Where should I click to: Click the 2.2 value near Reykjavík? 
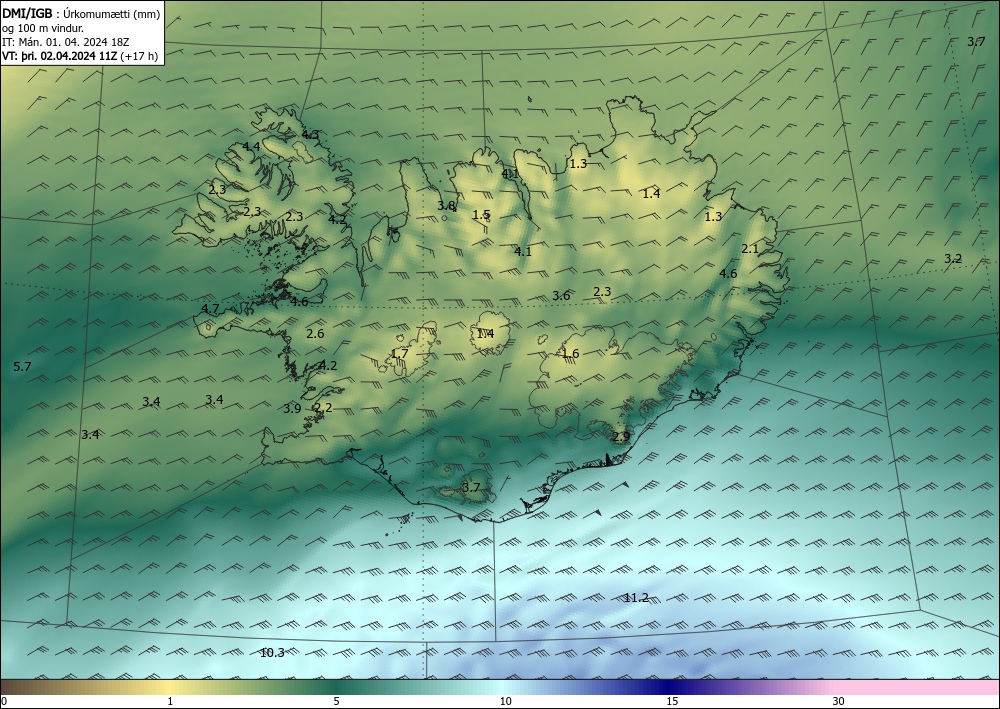pos(323,407)
